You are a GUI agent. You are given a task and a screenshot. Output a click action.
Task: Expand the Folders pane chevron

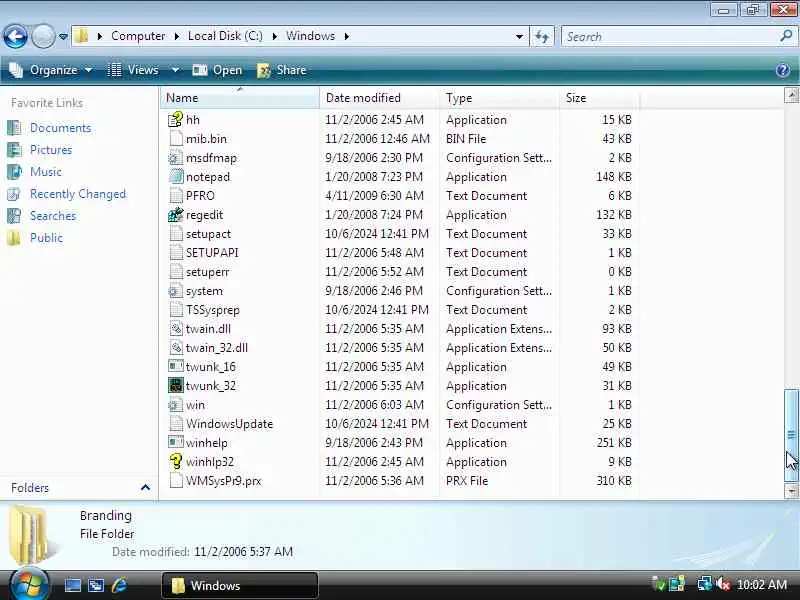point(145,488)
